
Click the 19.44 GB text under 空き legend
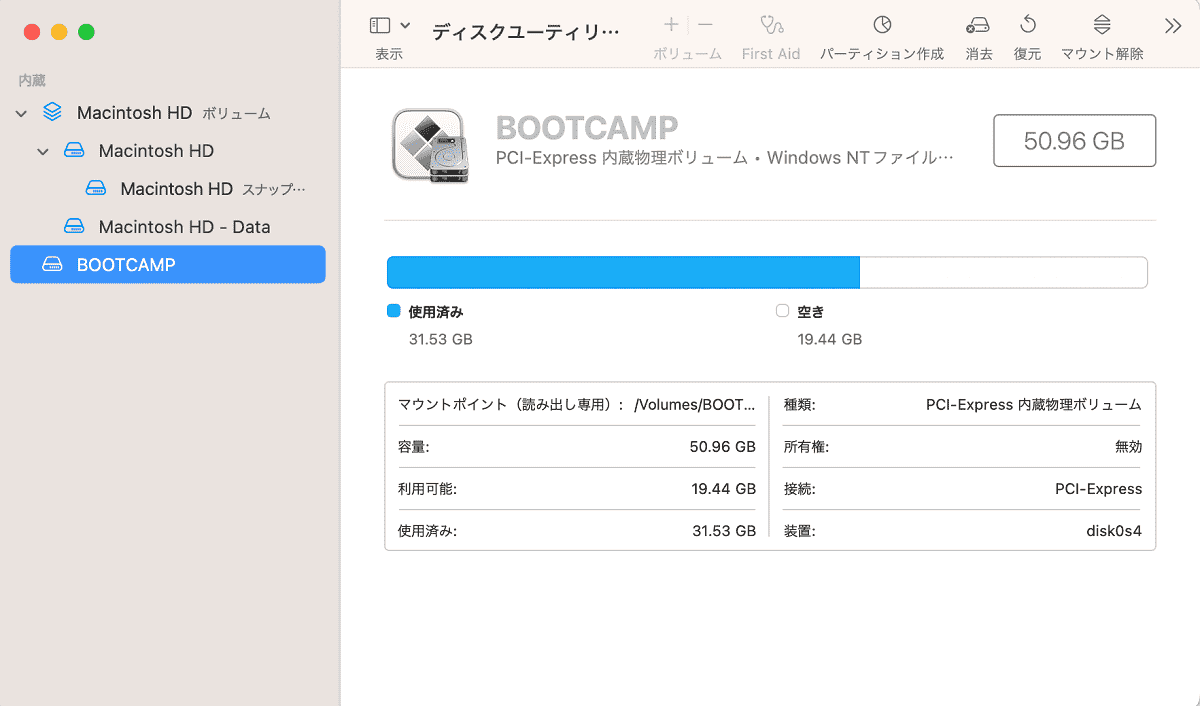click(829, 339)
